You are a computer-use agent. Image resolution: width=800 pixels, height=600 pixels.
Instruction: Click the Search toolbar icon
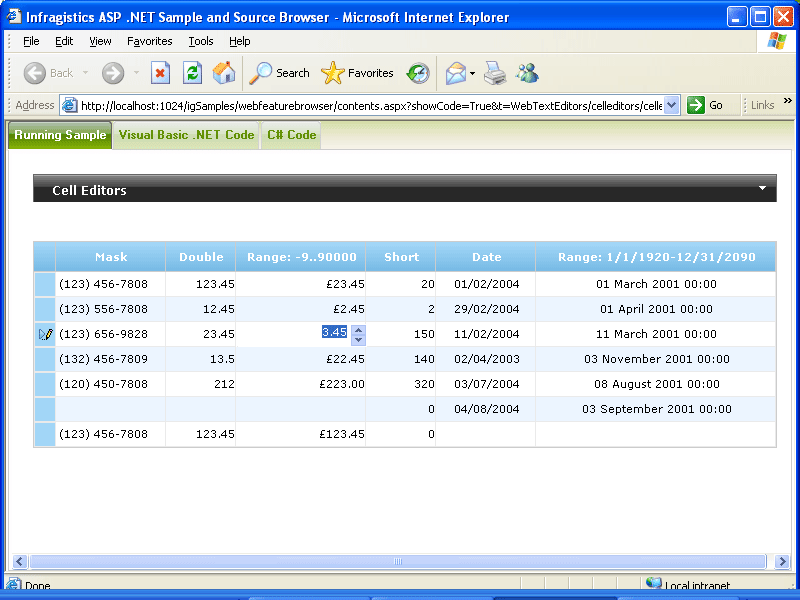coord(280,73)
